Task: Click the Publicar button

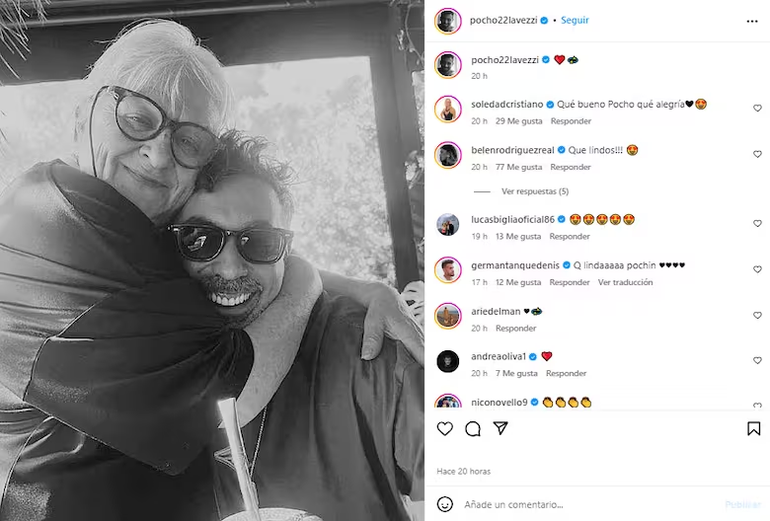Action: point(743,504)
